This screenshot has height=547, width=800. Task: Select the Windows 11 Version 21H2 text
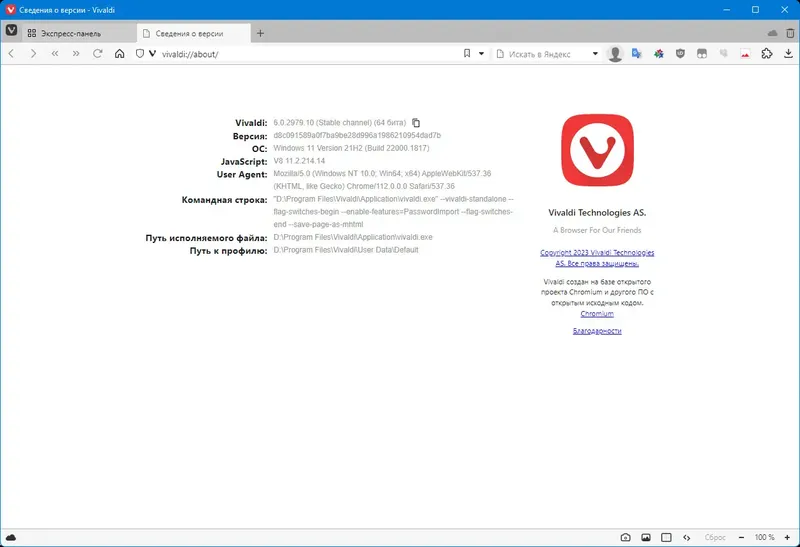pyautogui.click(x=351, y=148)
